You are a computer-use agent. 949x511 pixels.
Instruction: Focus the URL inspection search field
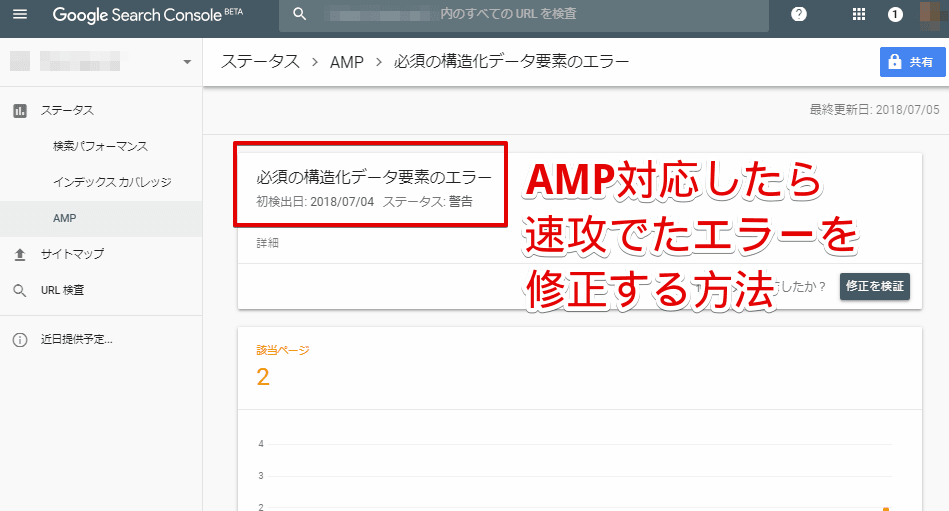click(540, 15)
